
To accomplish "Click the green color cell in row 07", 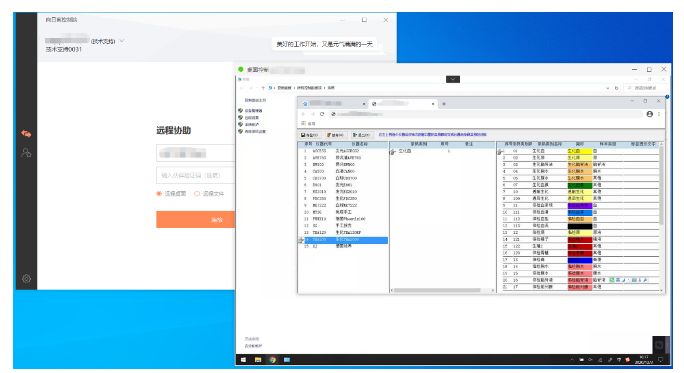I will (x=579, y=185).
